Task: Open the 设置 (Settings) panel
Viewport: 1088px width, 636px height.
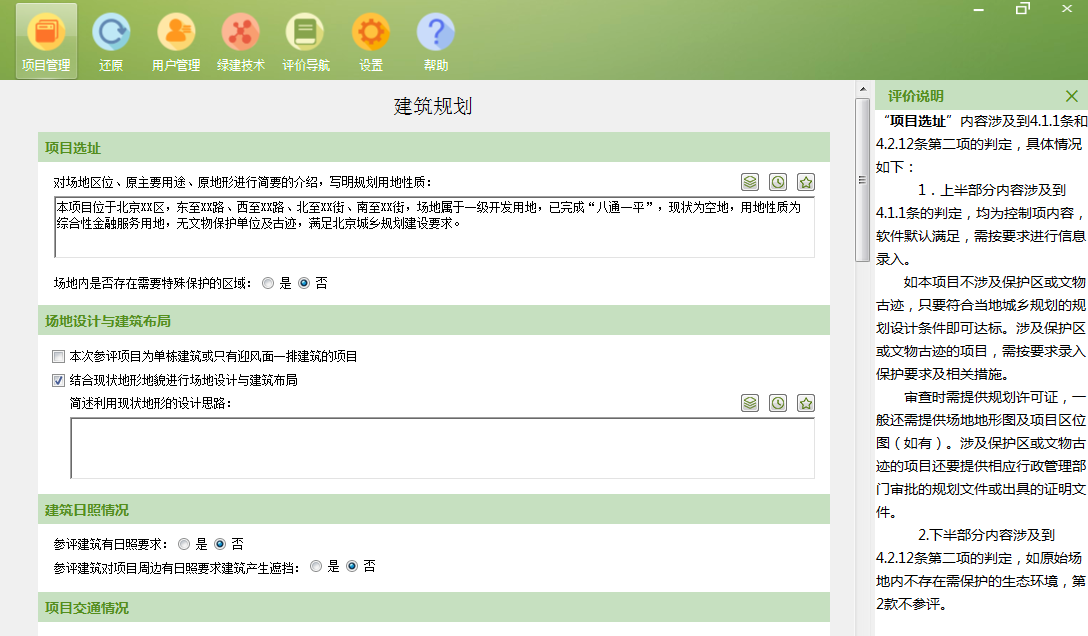Action: (x=371, y=38)
